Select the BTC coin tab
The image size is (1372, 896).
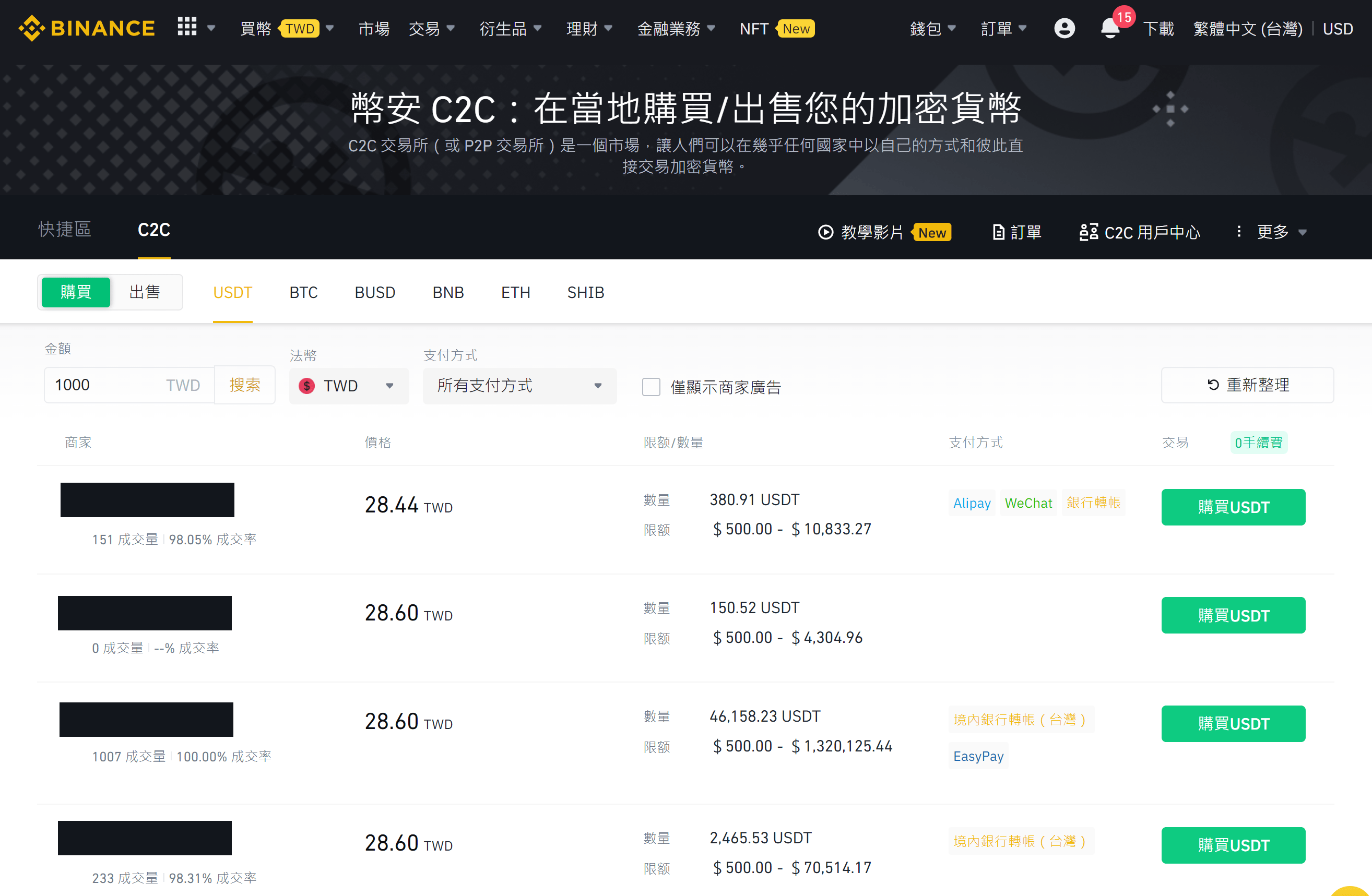click(303, 293)
